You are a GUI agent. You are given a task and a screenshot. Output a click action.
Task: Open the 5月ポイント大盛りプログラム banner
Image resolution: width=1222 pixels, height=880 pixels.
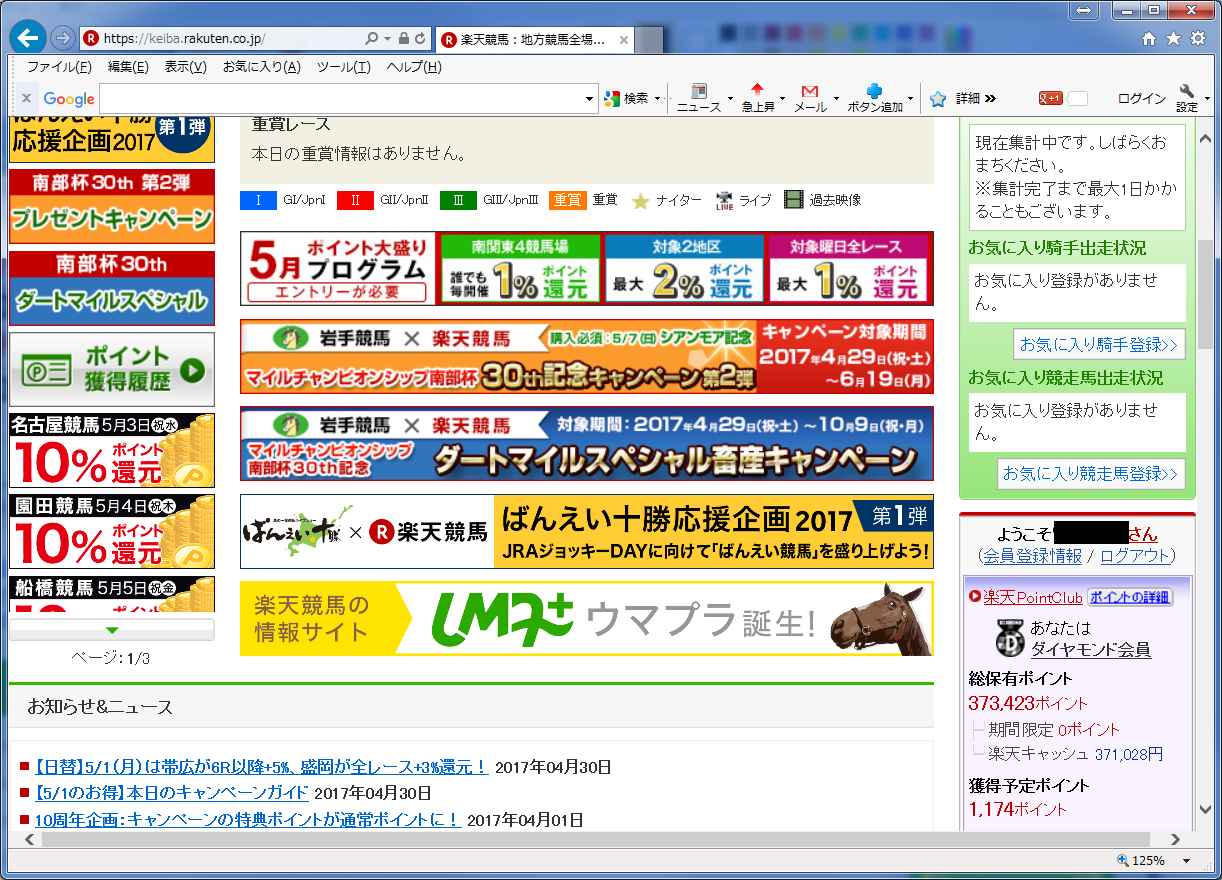click(x=586, y=268)
